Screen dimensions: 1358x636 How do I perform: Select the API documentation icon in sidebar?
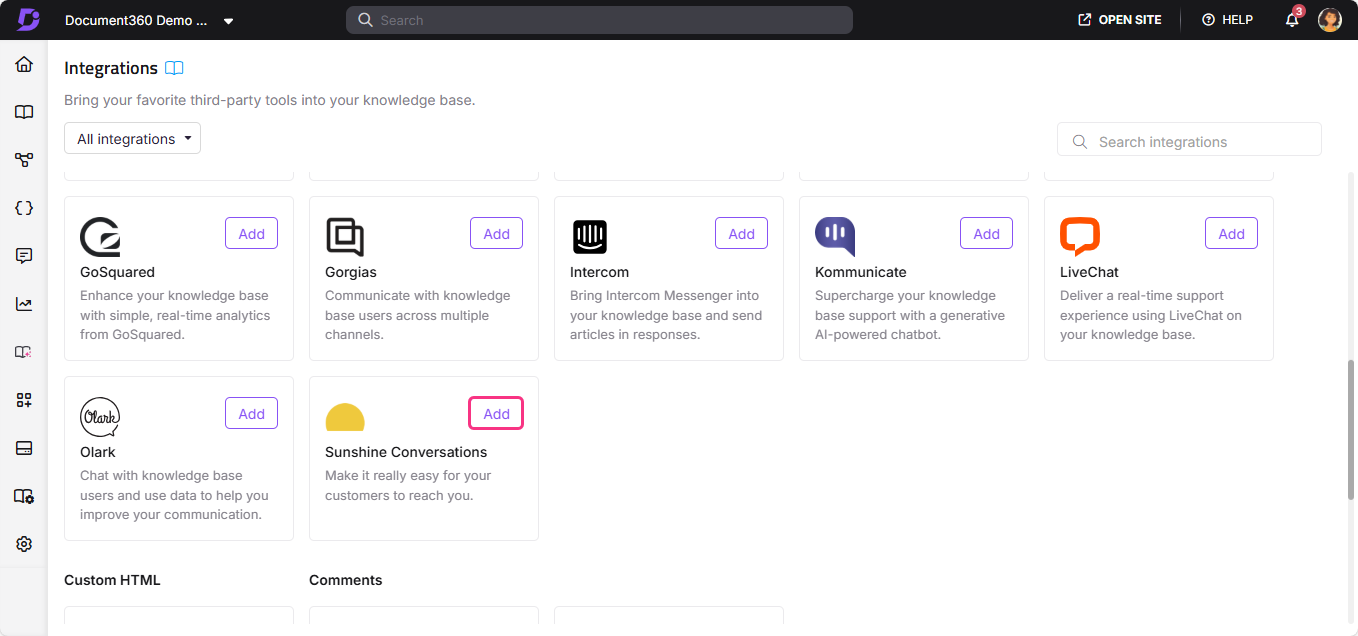[x=23, y=207]
